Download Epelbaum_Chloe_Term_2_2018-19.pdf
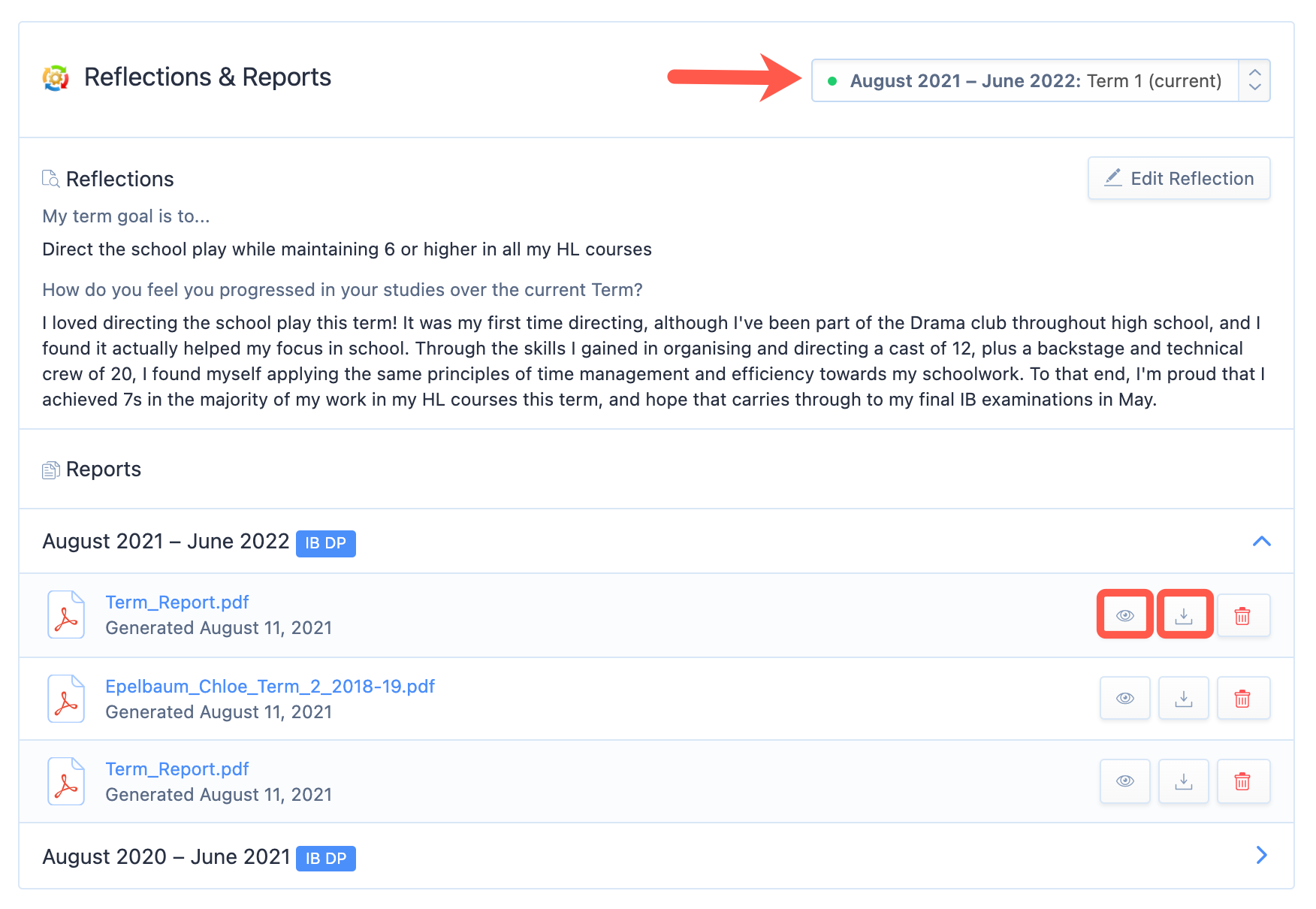1316x909 pixels. (1184, 699)
